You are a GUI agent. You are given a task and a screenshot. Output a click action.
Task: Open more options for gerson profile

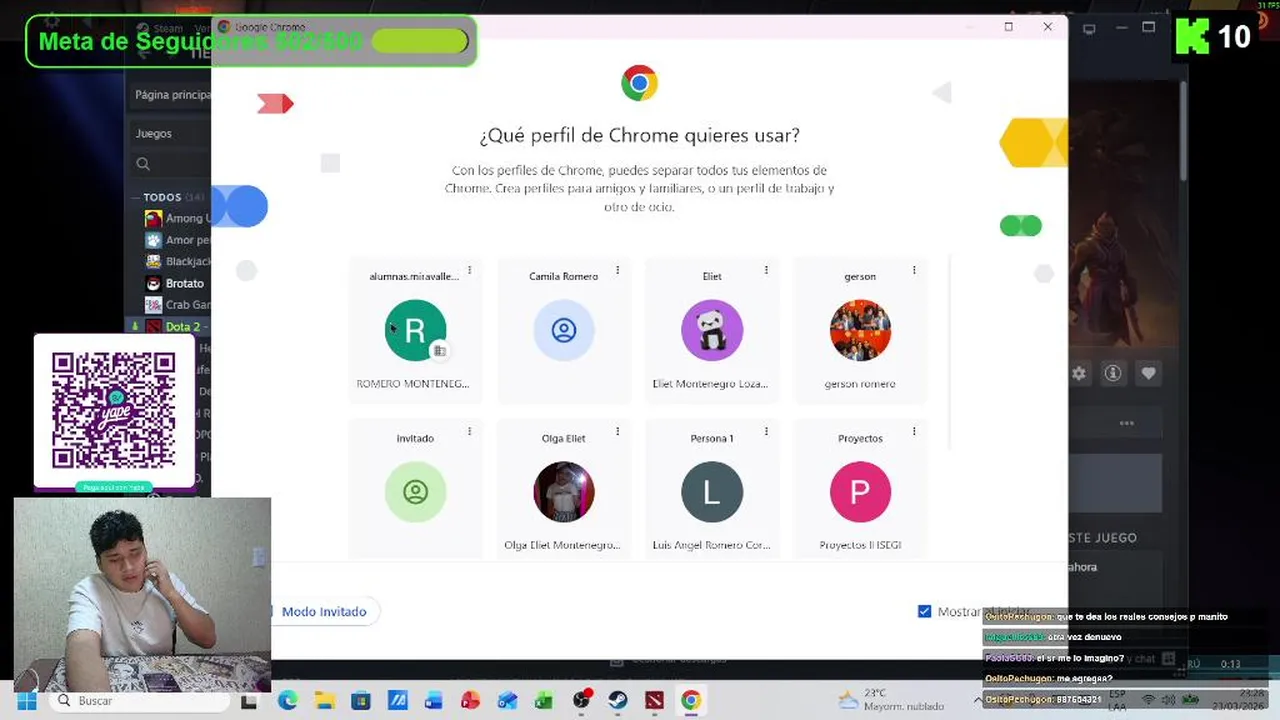(x=914, y=270)
